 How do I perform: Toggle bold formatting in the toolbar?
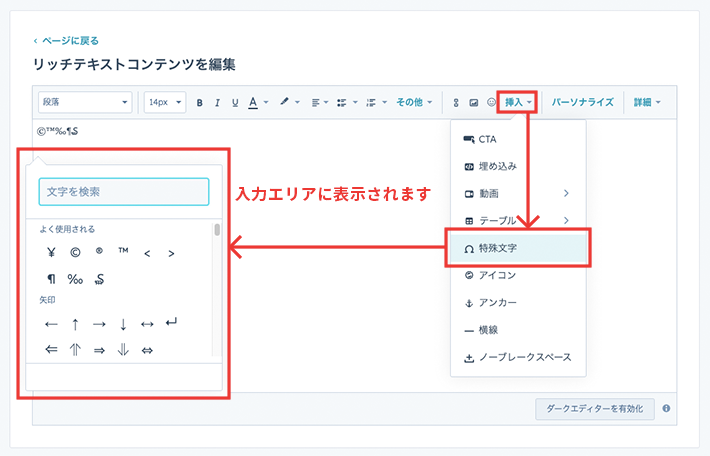click(x=199, y=103)
